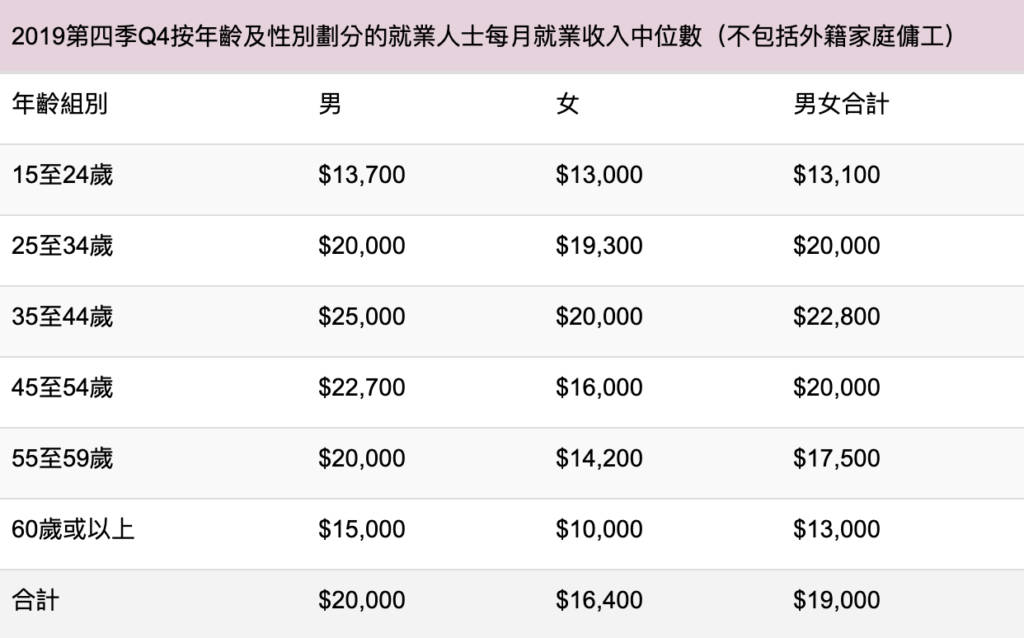The height and width of the screenshot is (638, 1024).
Task: Select the 男女合計 column header
Action: 840,104
